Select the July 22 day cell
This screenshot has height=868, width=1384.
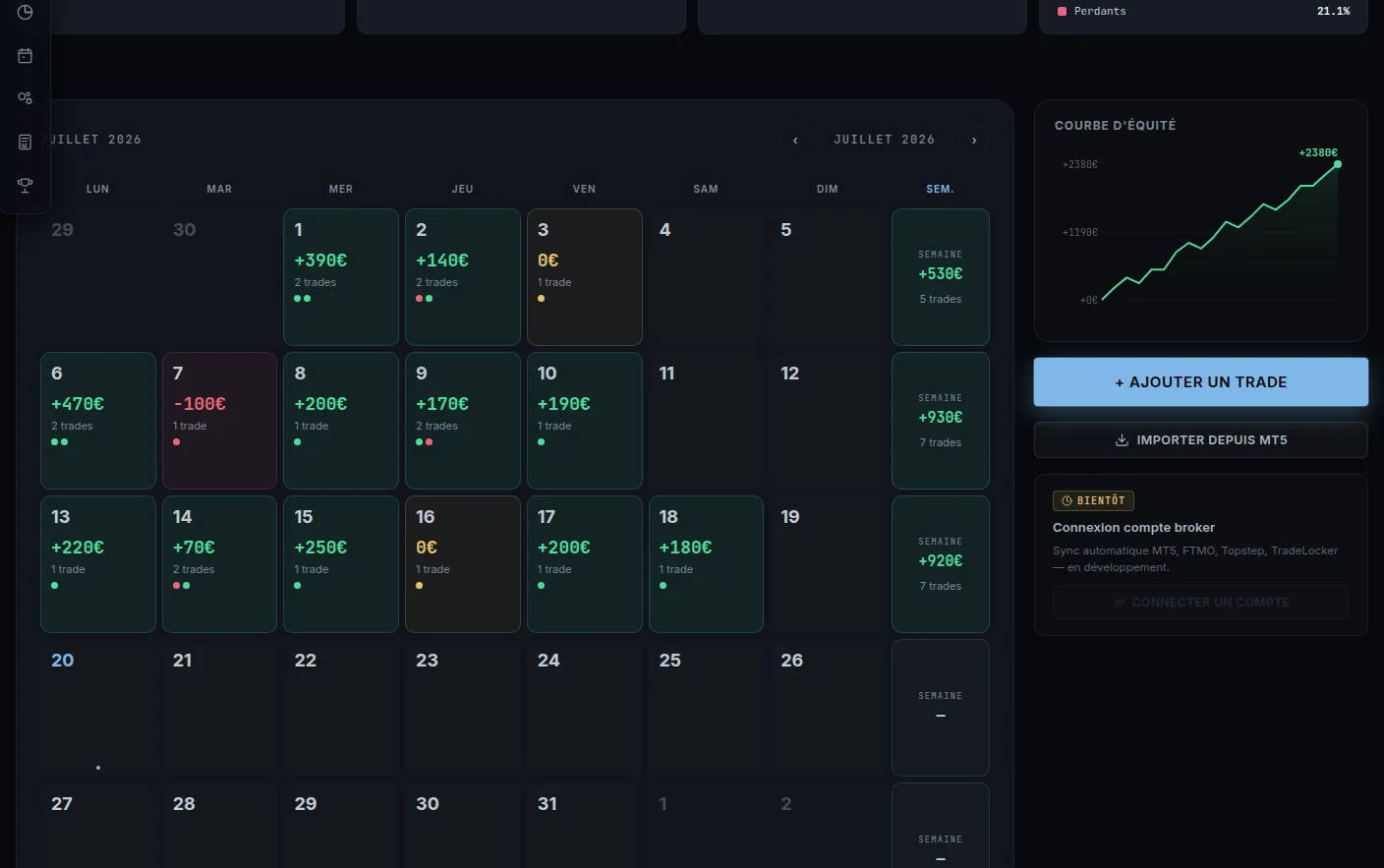[341, 708]
